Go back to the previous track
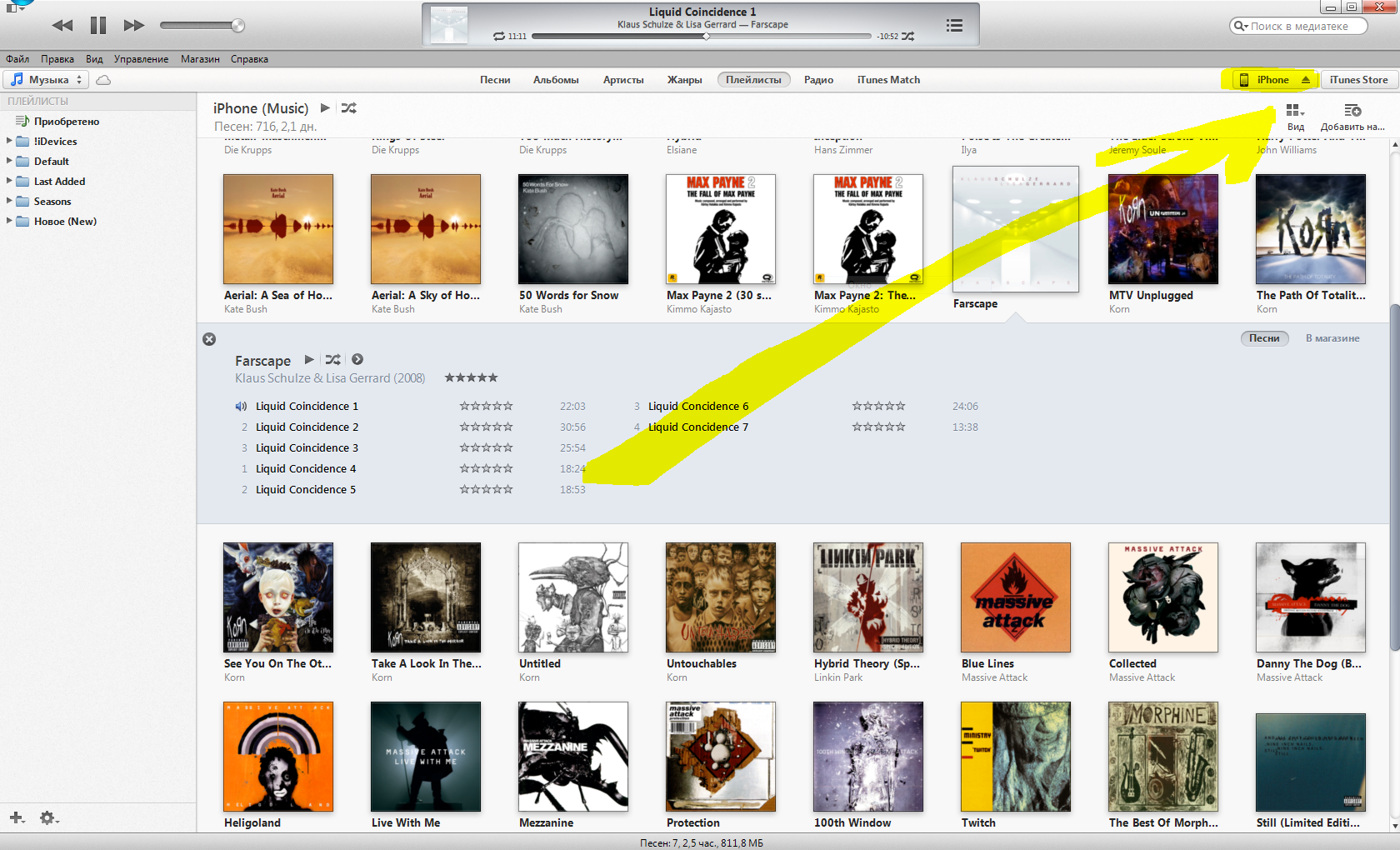The image size is (1400, 850). (x=62, y=25)
